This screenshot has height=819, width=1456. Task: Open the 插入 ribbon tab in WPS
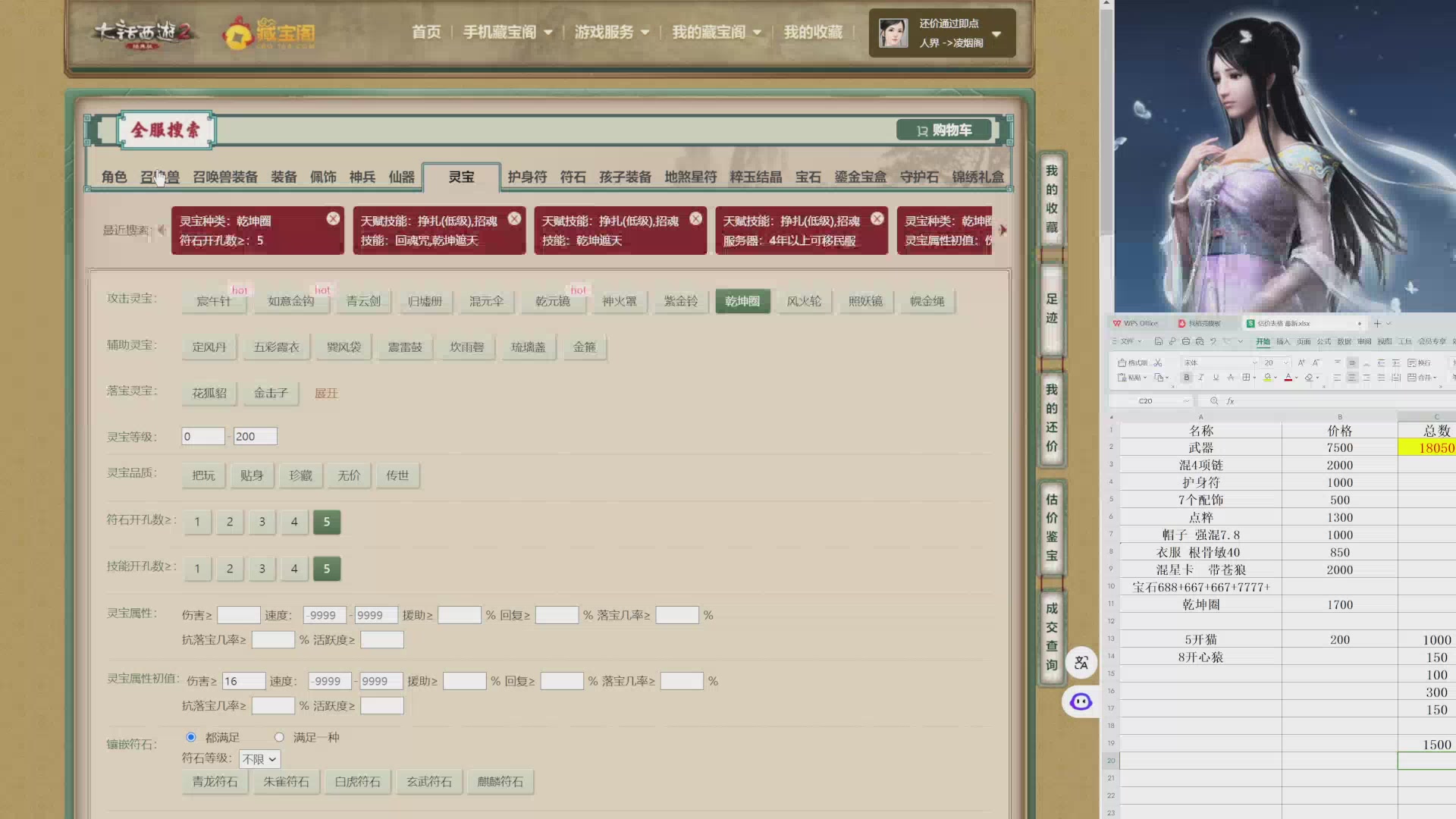click(1283, 341)
